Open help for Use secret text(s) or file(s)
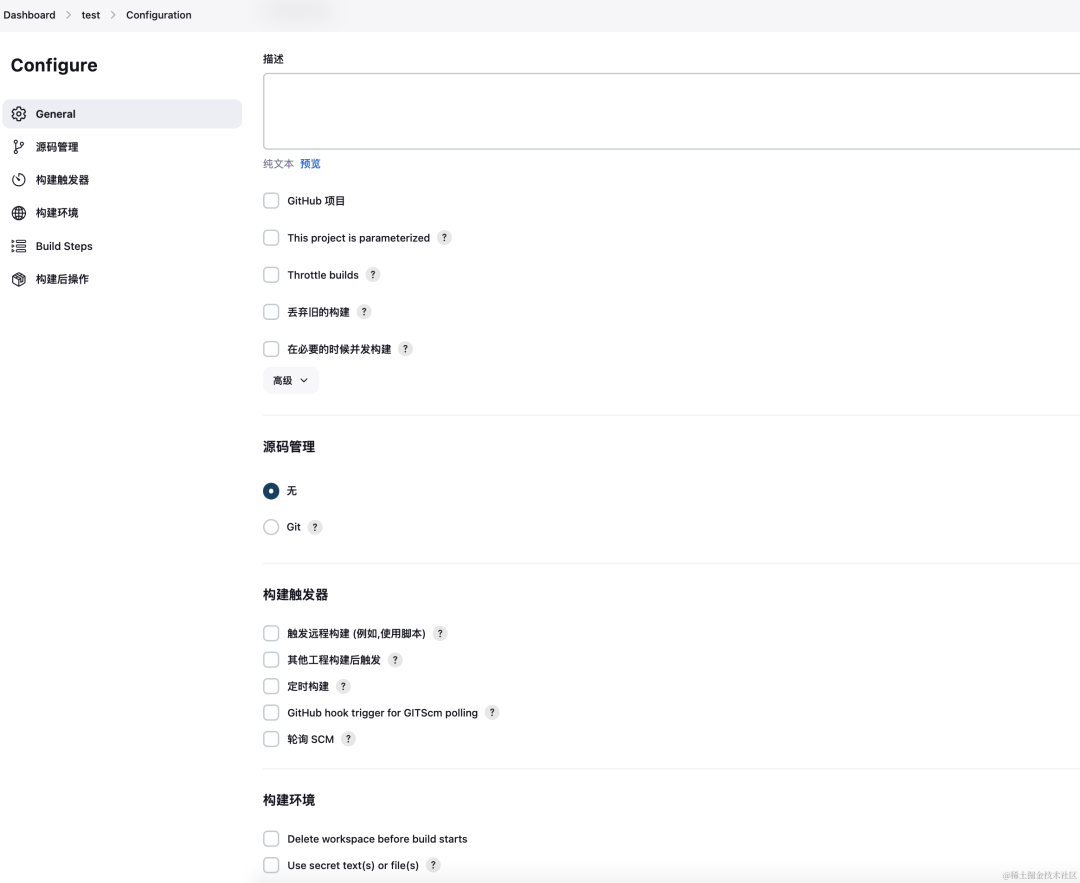Screen dimensions: 1080x883 click(x=433, y=865)
